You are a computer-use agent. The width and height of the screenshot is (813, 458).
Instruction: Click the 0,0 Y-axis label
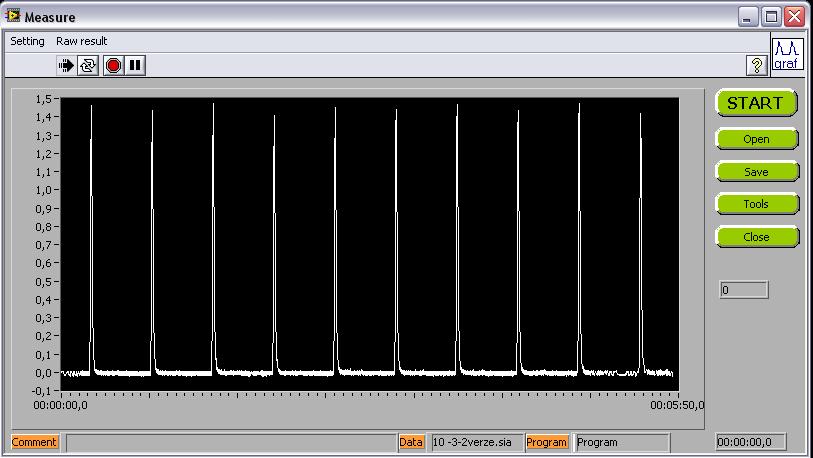coord(44,372)
